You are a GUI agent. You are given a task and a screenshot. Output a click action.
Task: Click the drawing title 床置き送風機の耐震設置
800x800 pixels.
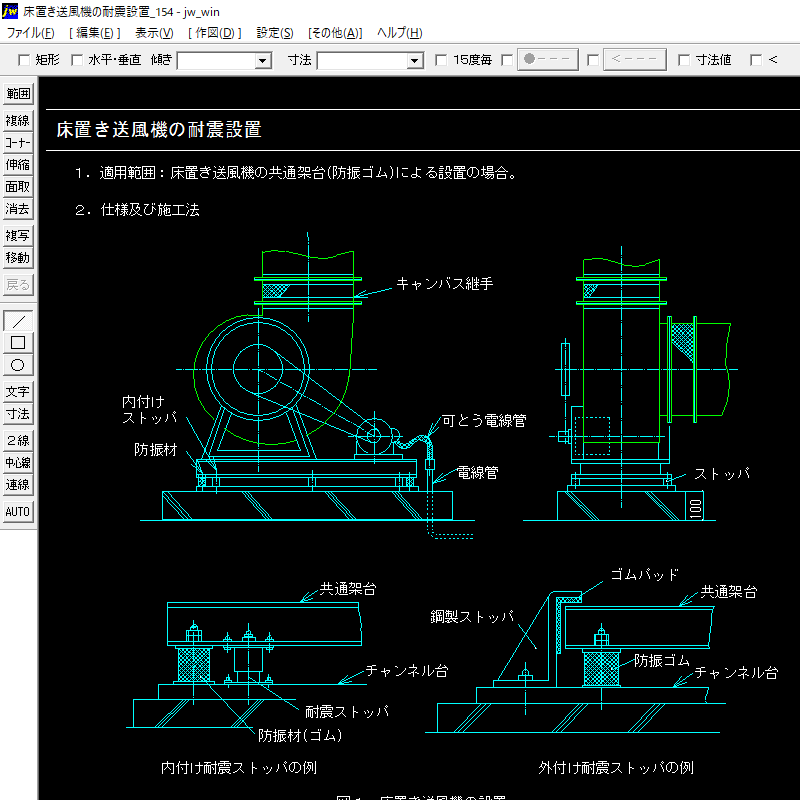pos(159,130)
